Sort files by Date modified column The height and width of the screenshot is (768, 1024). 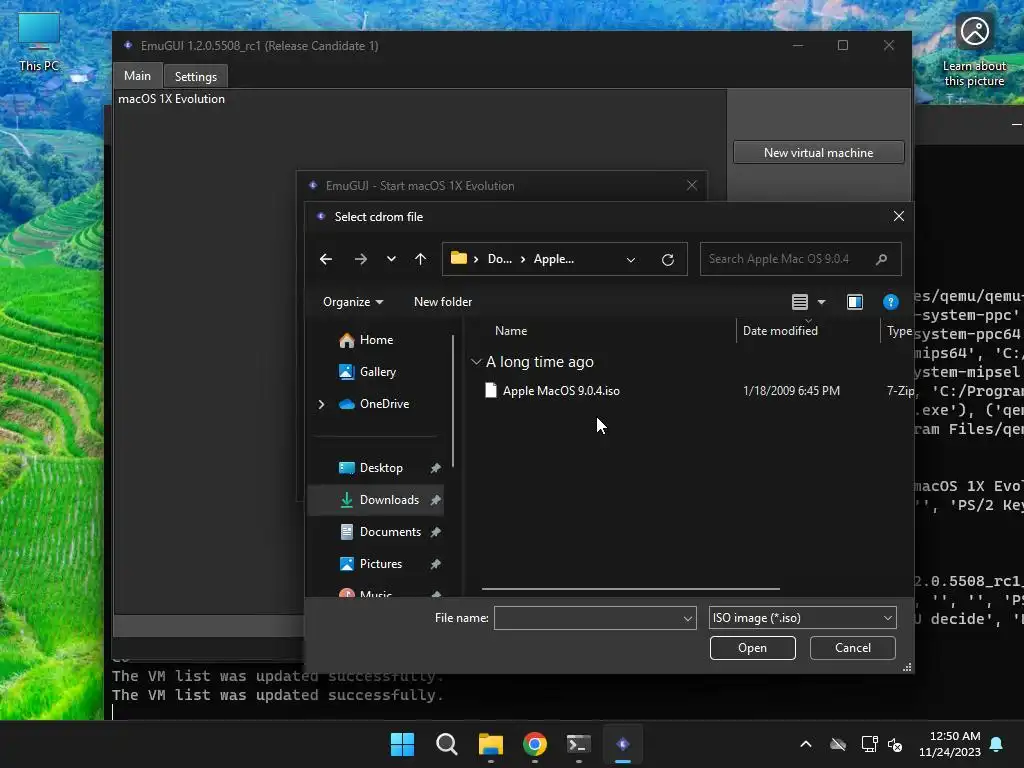pos(780,330)
